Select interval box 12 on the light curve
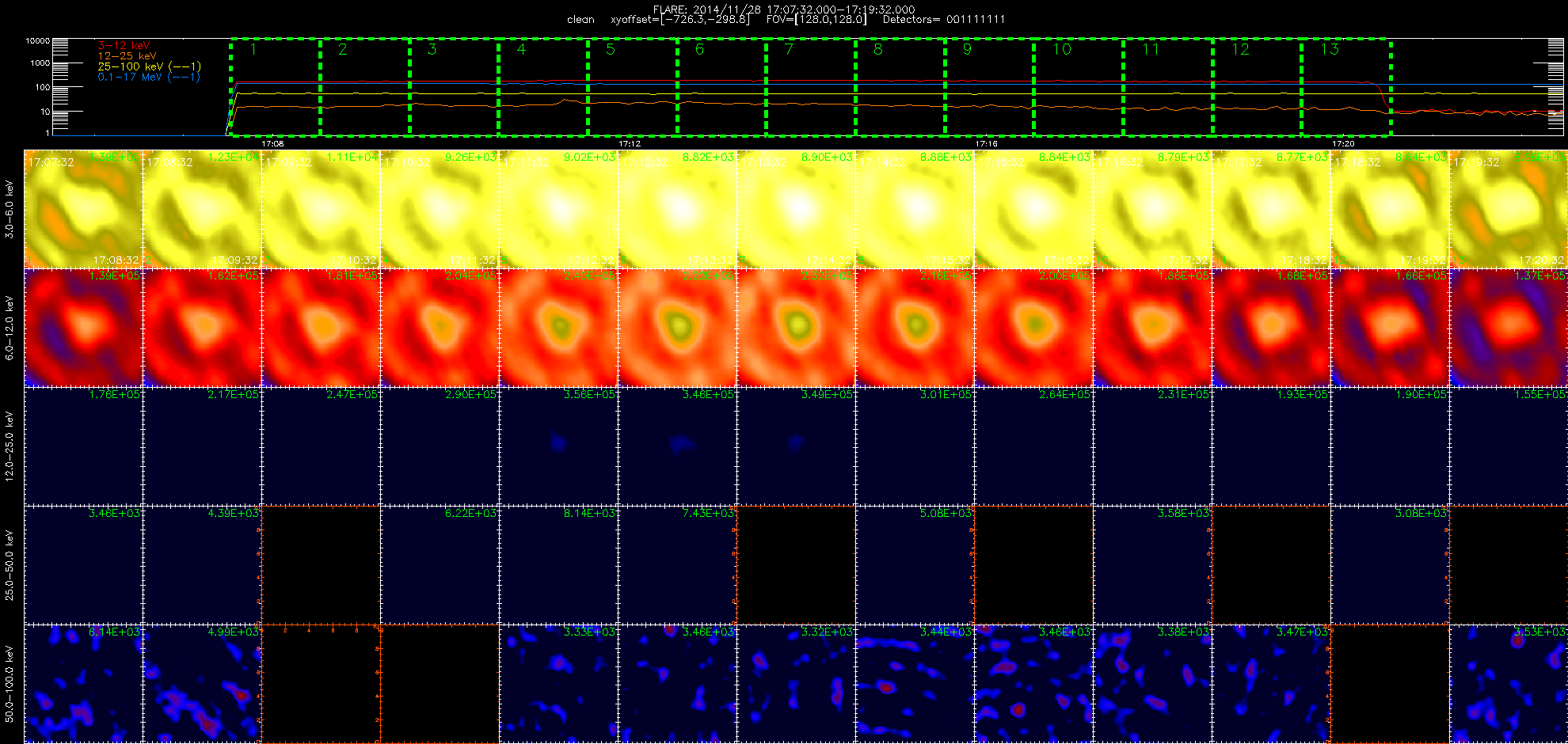Screen dimensions: 1568x744 pyautogui.click(x=1258, y=87)
